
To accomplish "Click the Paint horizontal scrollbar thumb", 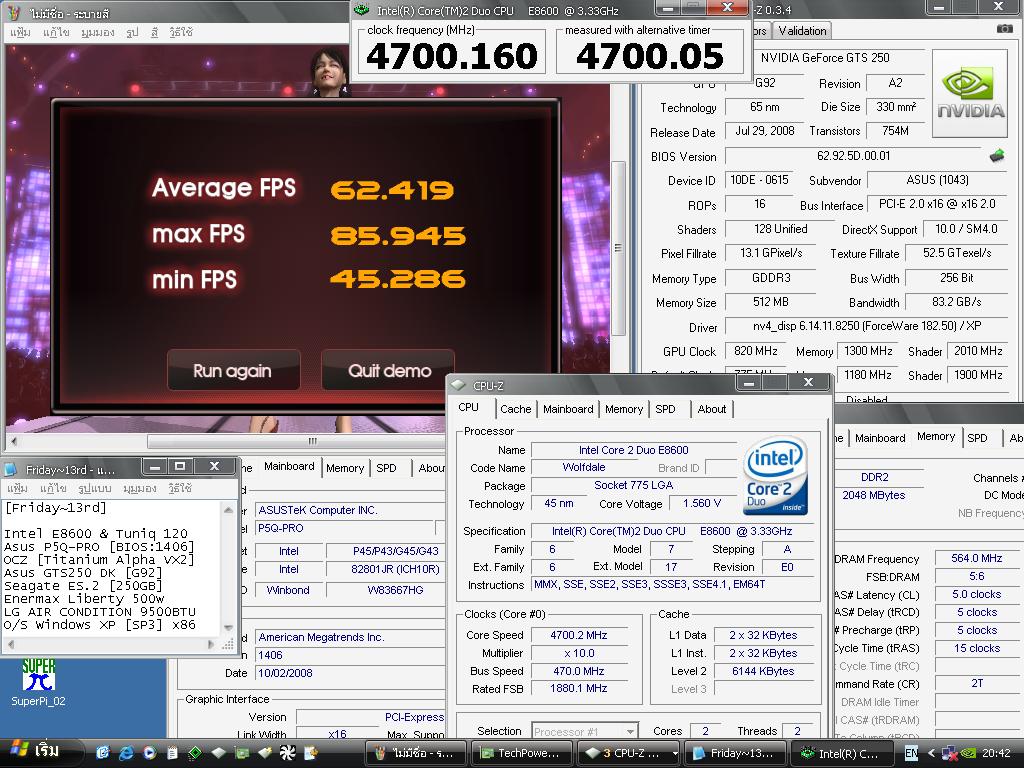I will pos(312,441).
